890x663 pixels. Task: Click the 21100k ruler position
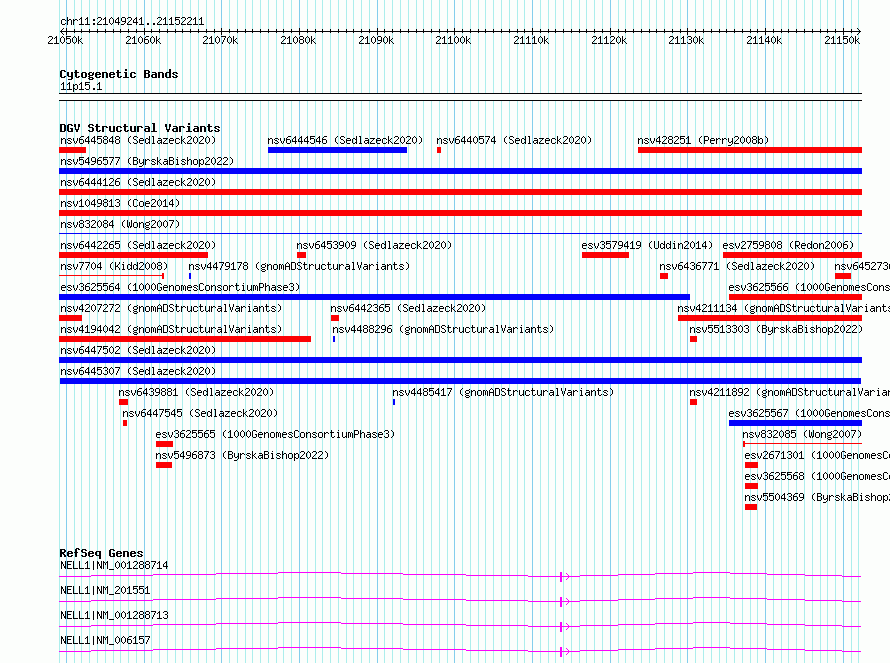(x=453, y=40)
